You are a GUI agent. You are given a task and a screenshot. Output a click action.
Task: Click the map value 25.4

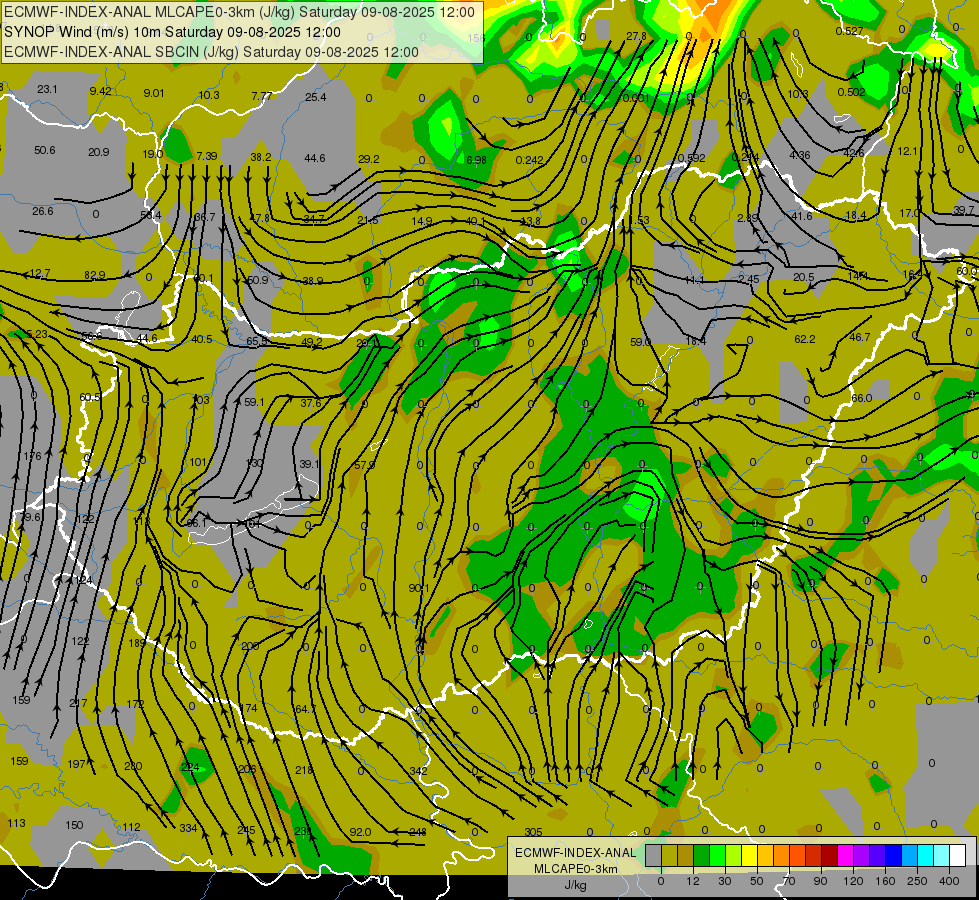315,97
